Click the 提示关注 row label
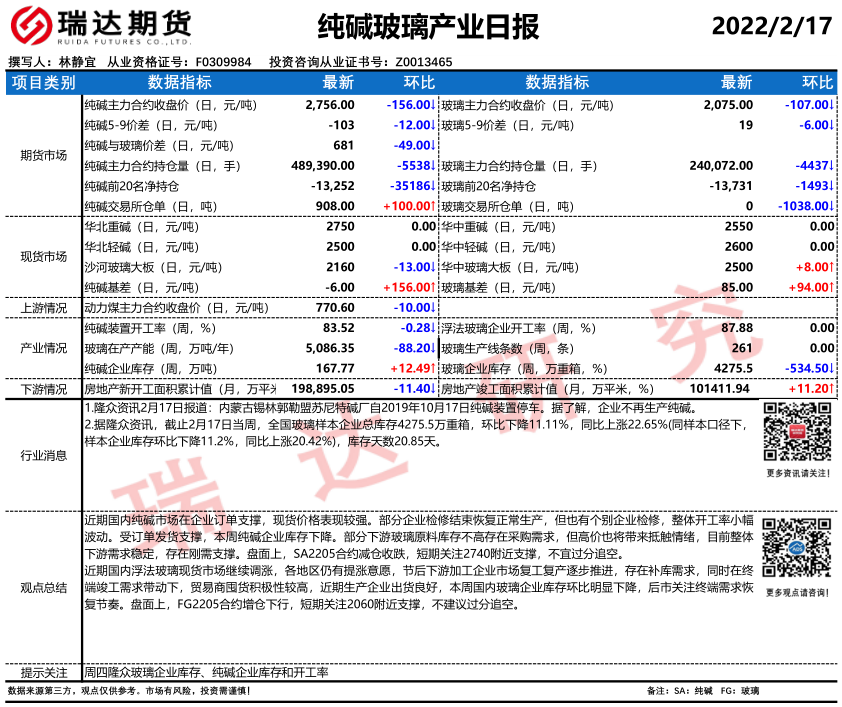The height and width of the screenshot is (707, 842). tap(43, 673)
